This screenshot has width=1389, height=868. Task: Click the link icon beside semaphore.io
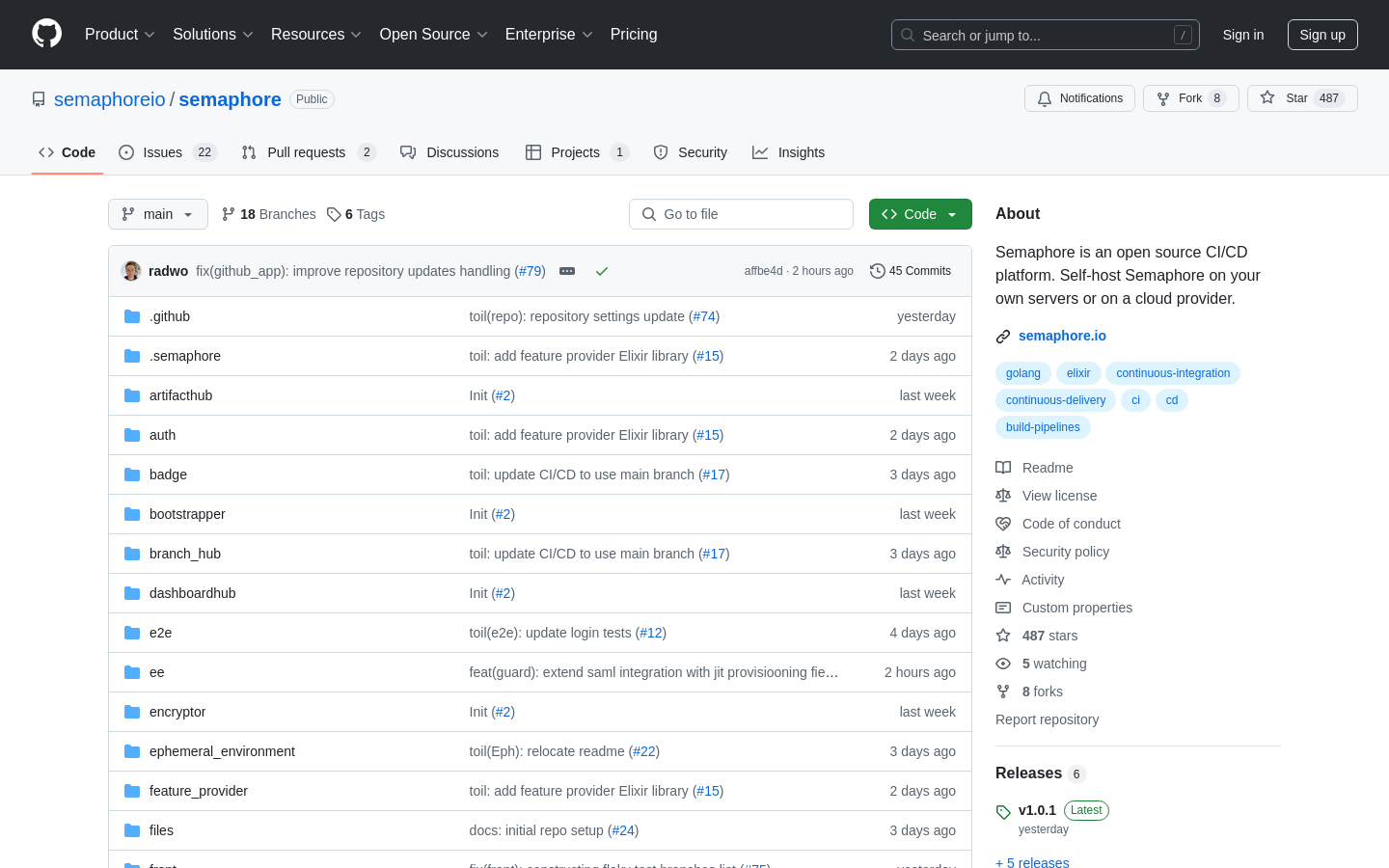pyautogui.click(x=1003, y=337)
